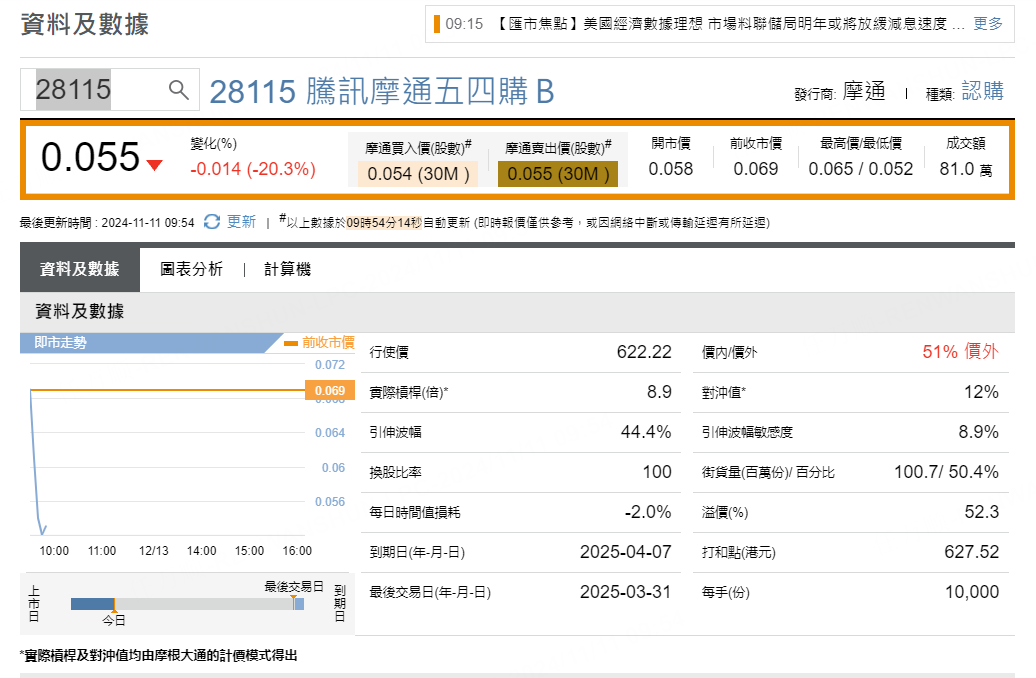The height and width of the screenshot is (678, 1036).
Task: Click the warrant code 28115 search field
Action: pyautogui.click(x=95, y=90)
